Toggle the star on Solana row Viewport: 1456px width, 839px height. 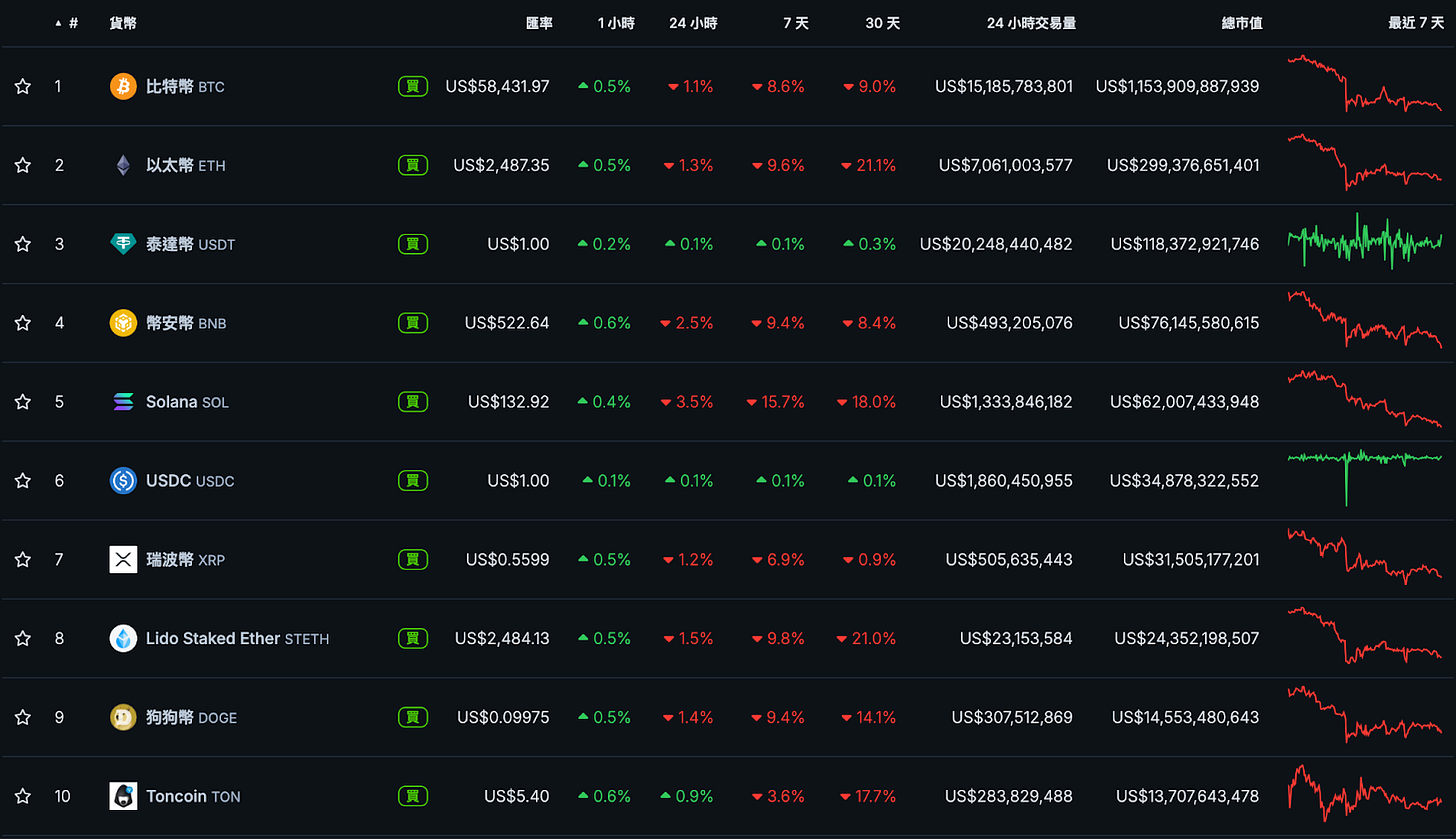pyautogui.click(x=23, y=402)
